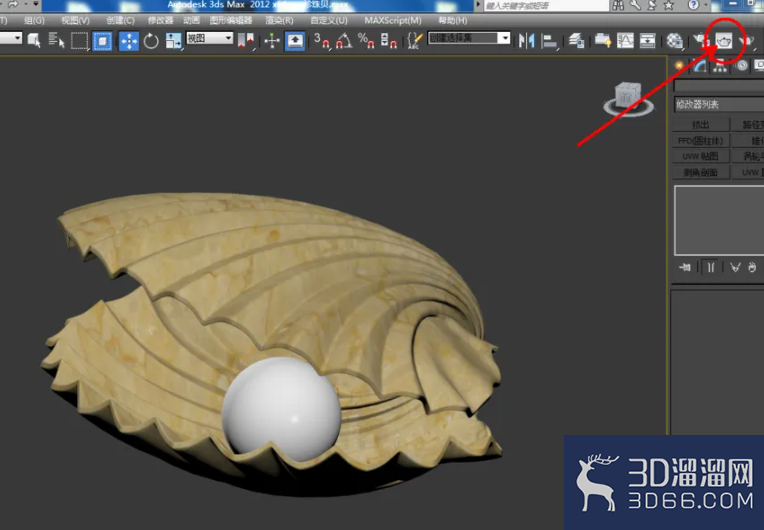The width and height of the screenshot is (764, 530).
Task: Toggle the Percent Snap button
Action: (x=366, y=41)
